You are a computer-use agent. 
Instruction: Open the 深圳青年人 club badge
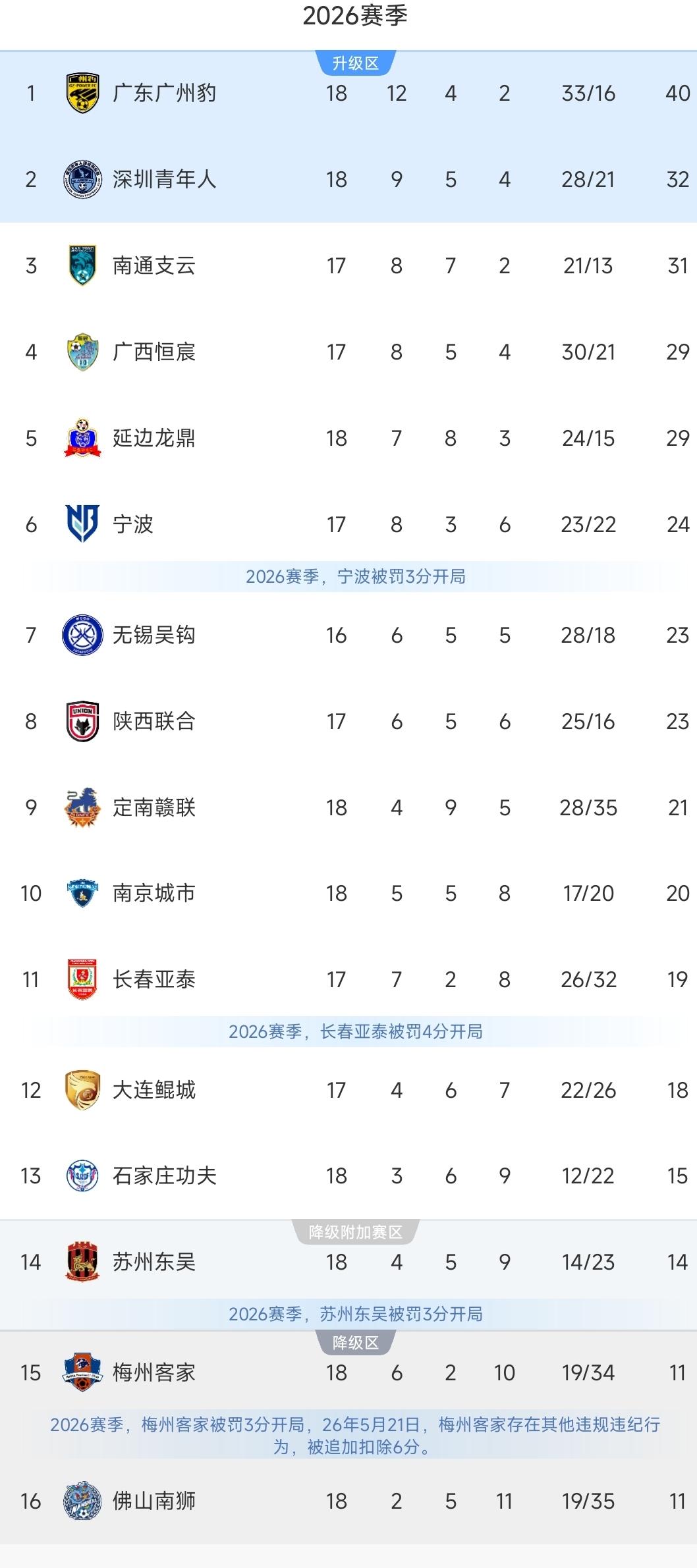click(x=82, y=179)
